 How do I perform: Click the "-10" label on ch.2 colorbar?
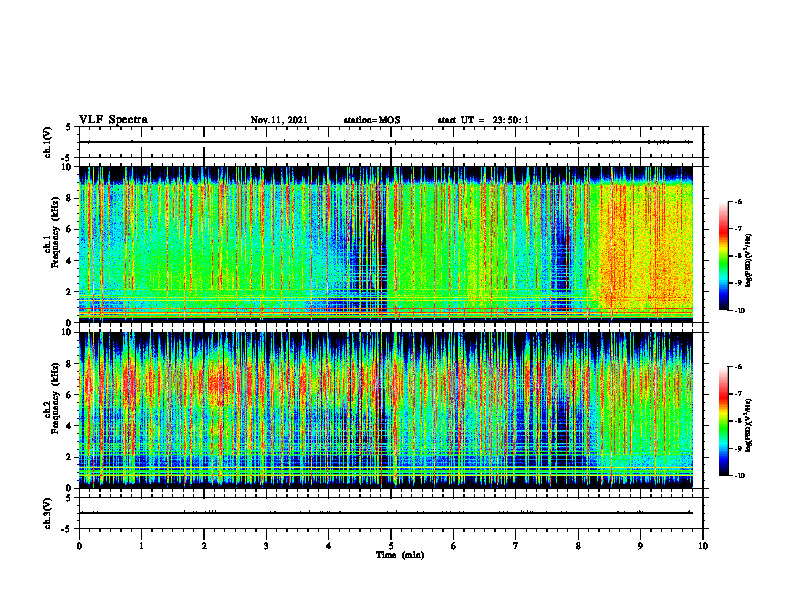[739, 476]
